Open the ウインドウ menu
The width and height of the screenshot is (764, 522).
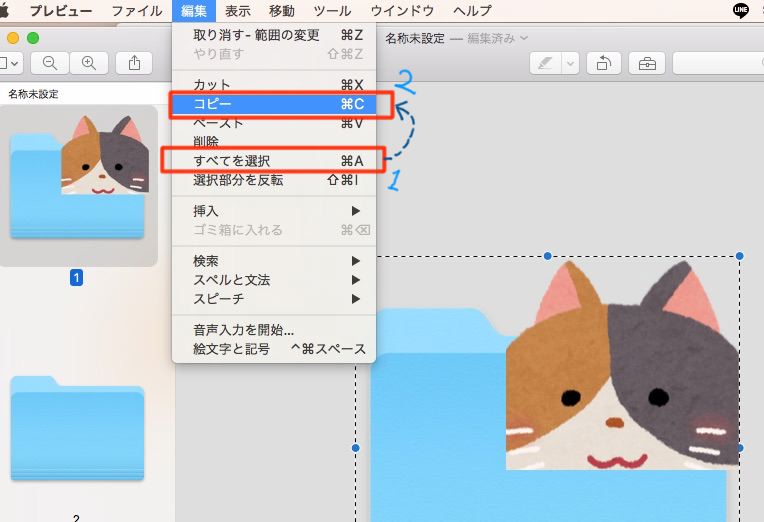pos(402,10)
